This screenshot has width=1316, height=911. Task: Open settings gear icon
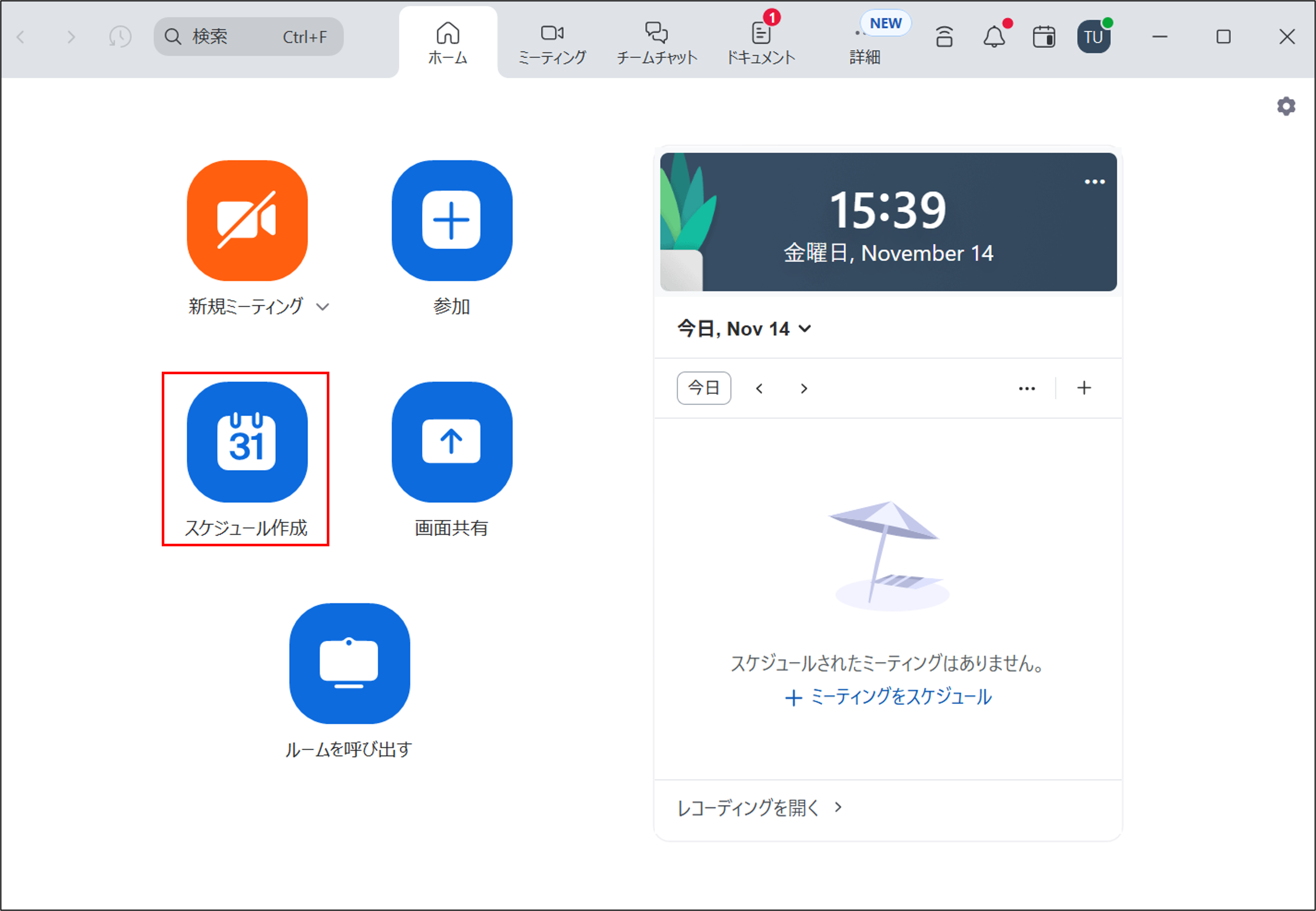click(x=1286, y=106)
